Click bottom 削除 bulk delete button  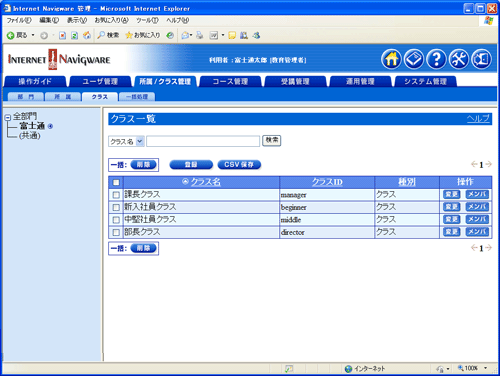pos(143,248)
